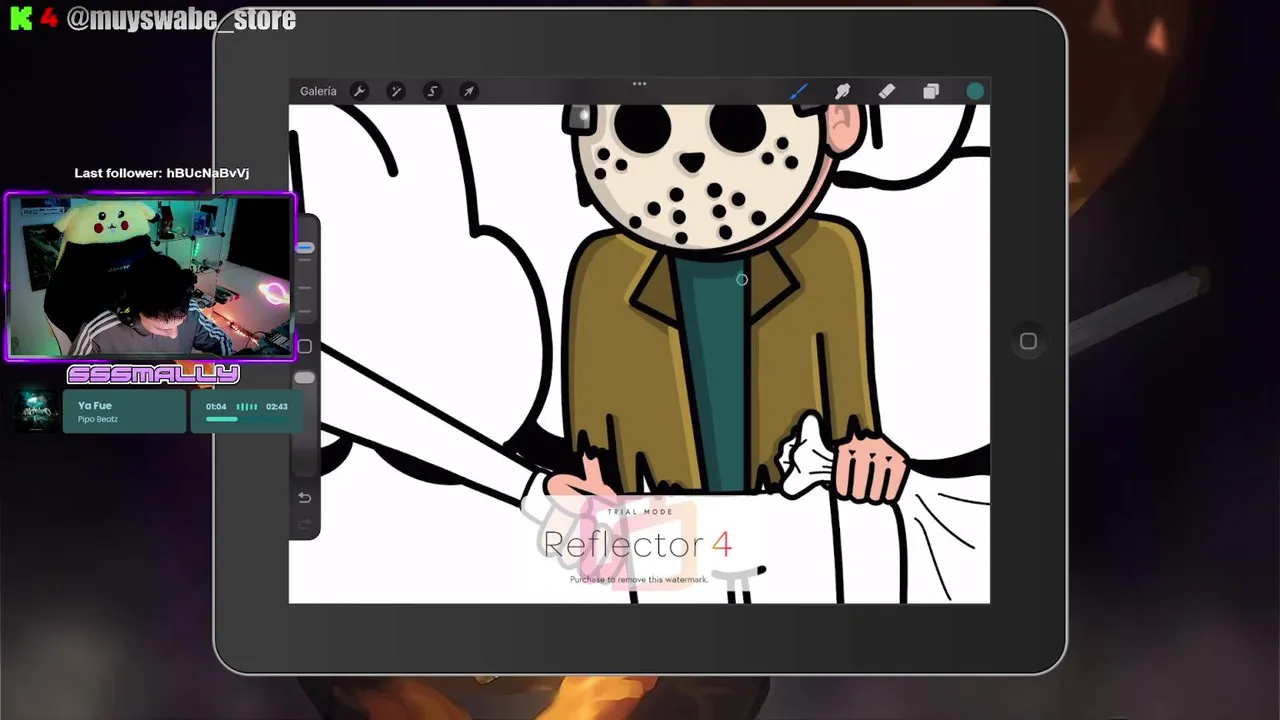The width and height of the screenshot is (1280, 720).
Task: Open the Layers panel
Action: (x=931, y=91)
